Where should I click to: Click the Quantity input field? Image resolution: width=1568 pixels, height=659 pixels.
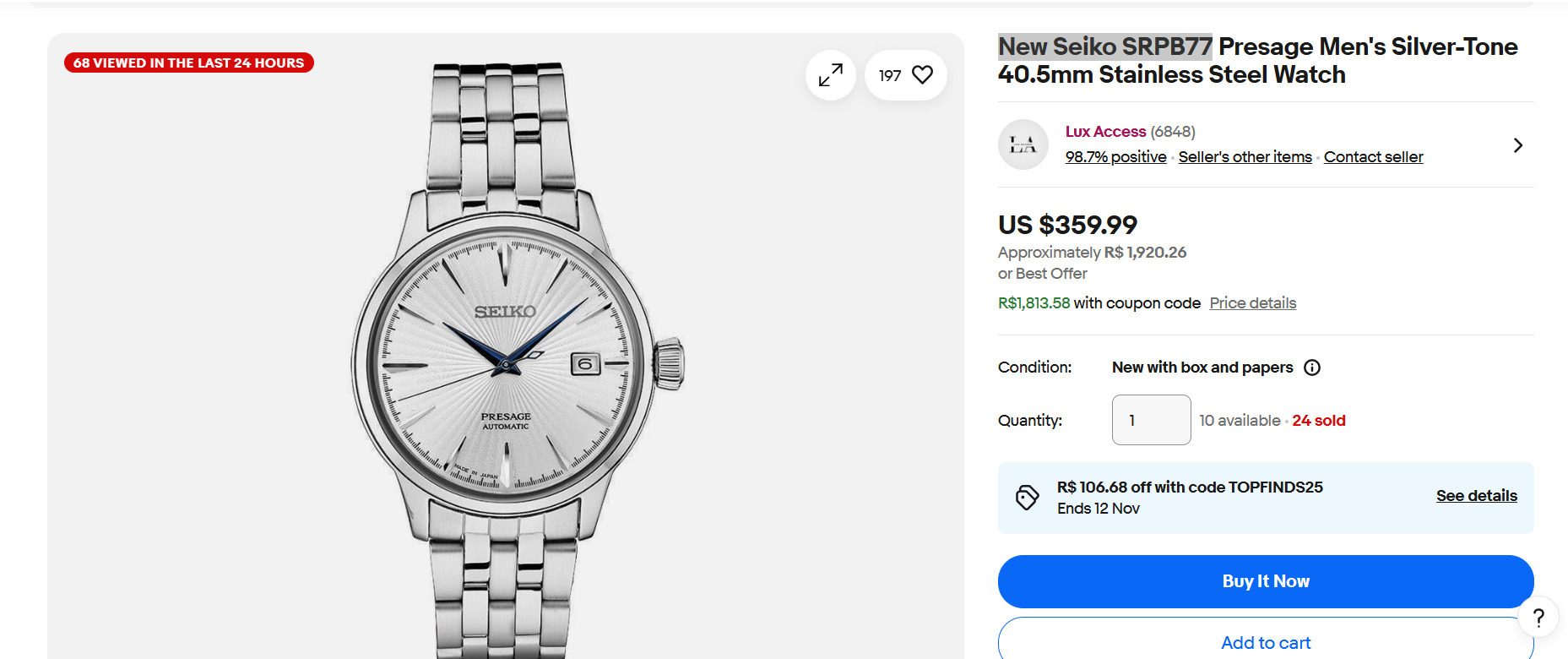[x=1151, y=420]
